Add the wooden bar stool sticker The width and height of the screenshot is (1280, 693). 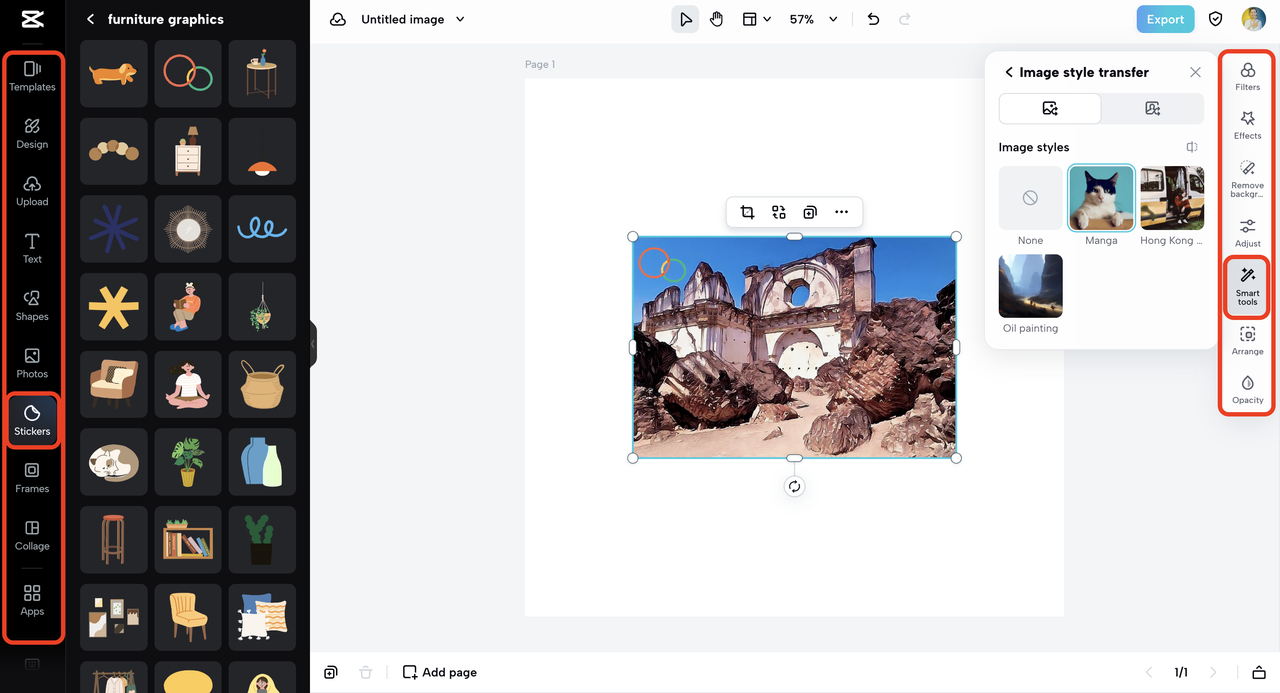click(x=113, y=540)
